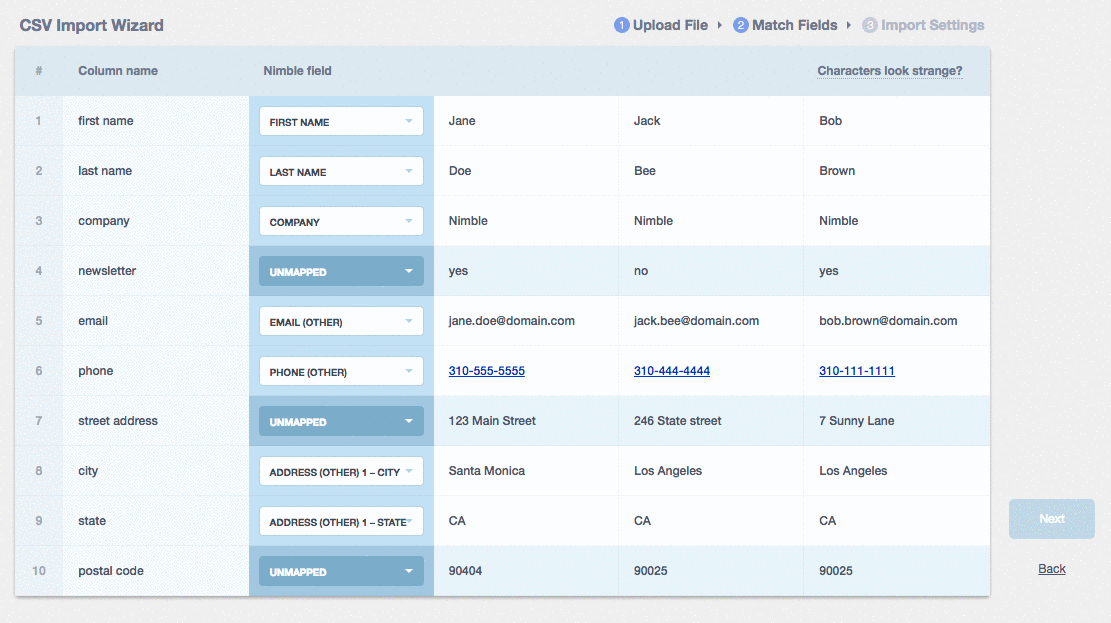Screen dimensions: 1111x623
Task: Map the newsletter column's Unmapped dropdown
Action: (x=341, y=271)
